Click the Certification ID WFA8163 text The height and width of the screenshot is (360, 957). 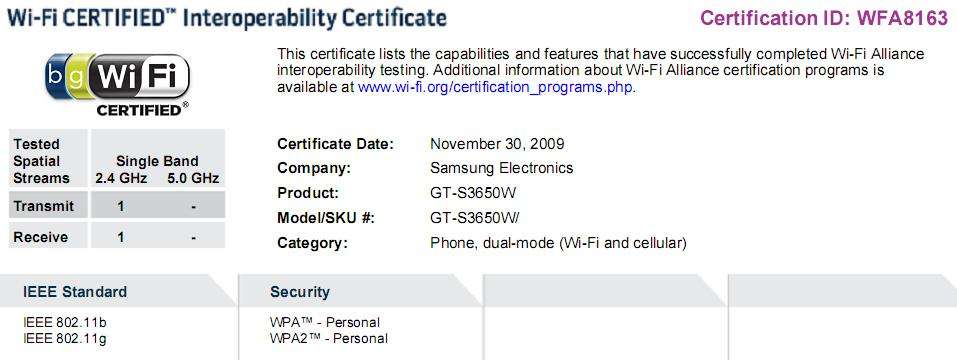click(x=824, y=18)
